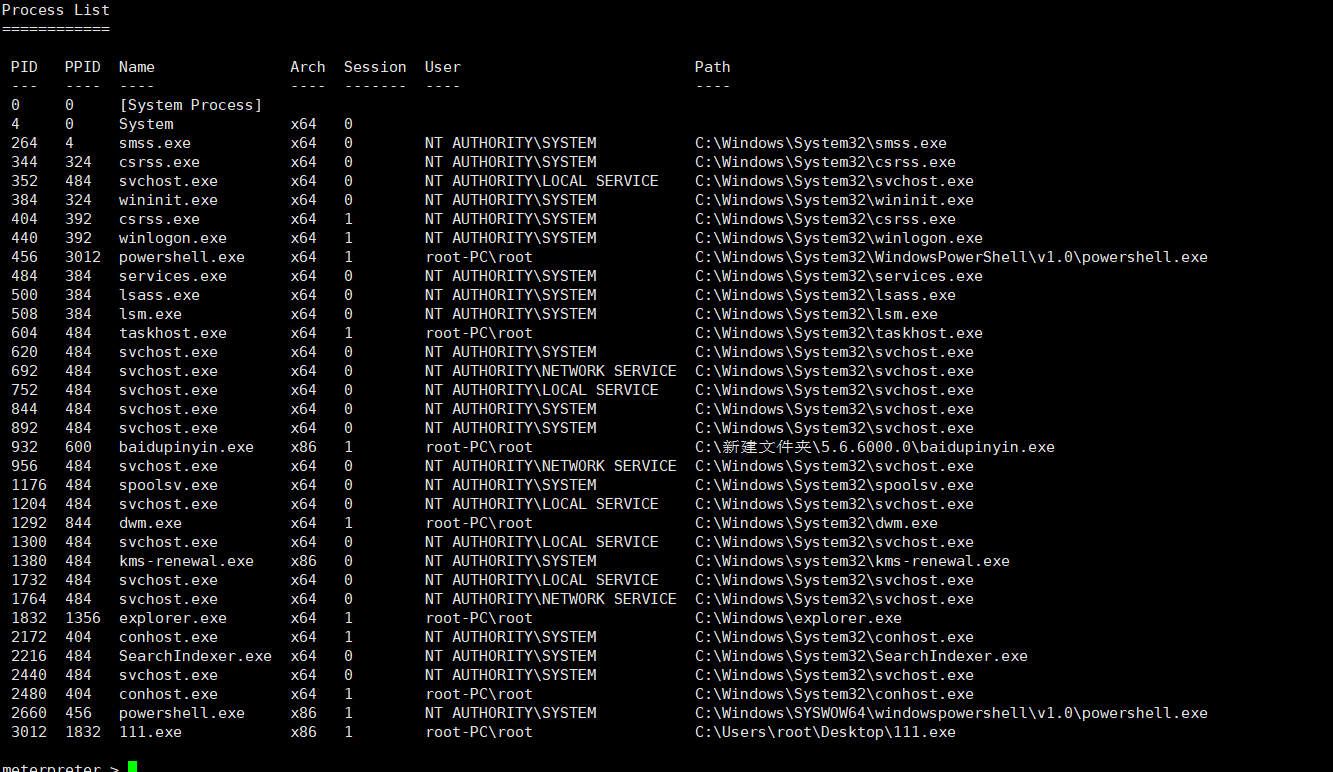Screen dimensions: 1333x772
Task: Click the SYSWOW64 powershell.exe path
Action: pyautogui.click(x=951, y=713)
